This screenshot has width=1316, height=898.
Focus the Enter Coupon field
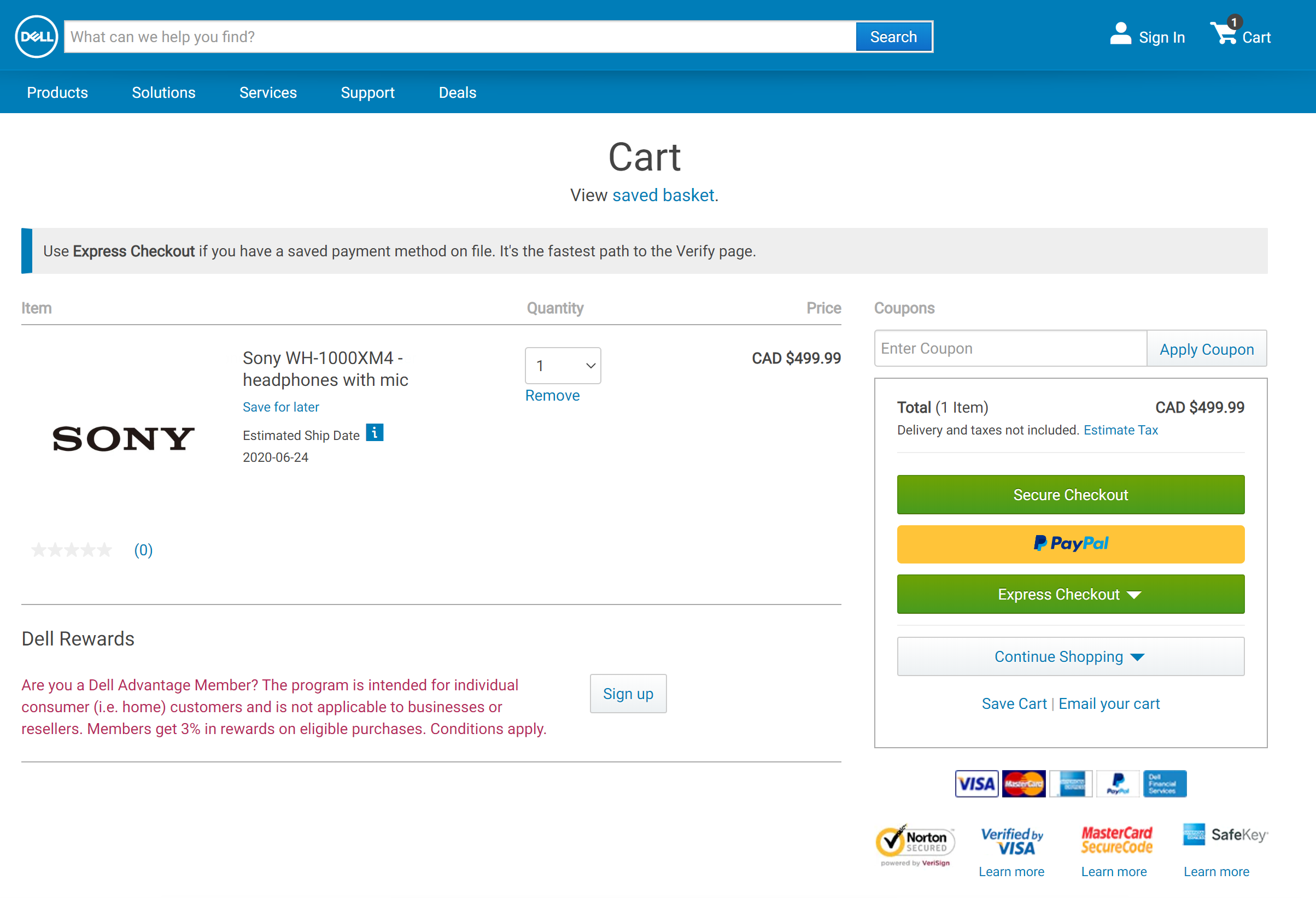click(1011, 349)
